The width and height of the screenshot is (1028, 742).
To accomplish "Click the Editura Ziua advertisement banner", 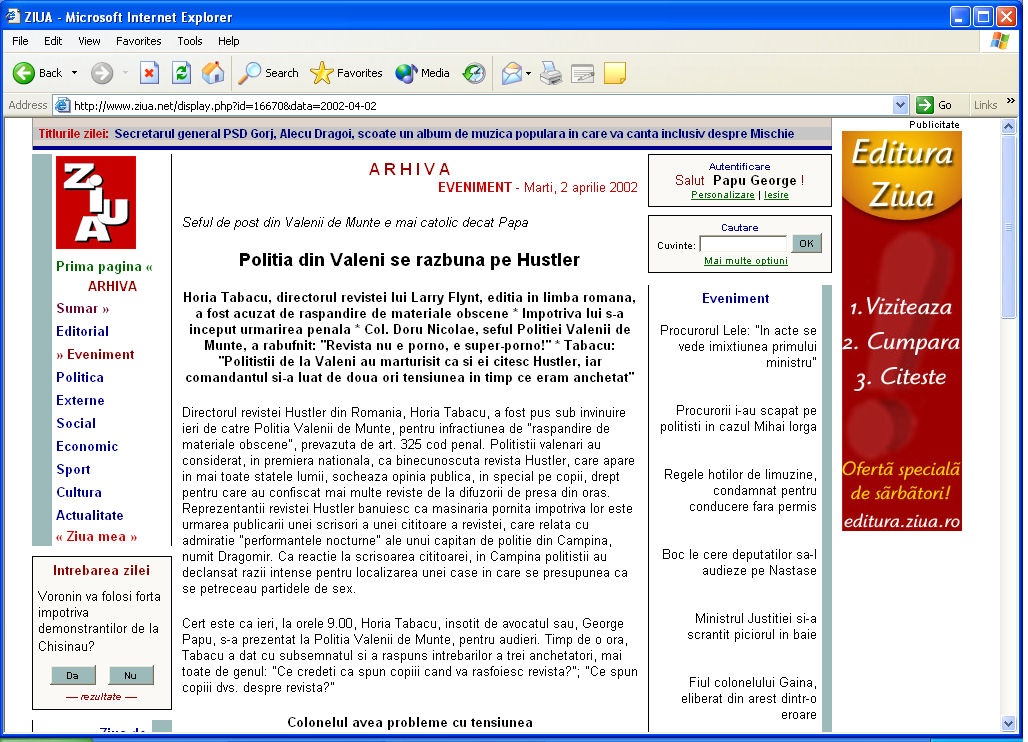I will [901, 331].
